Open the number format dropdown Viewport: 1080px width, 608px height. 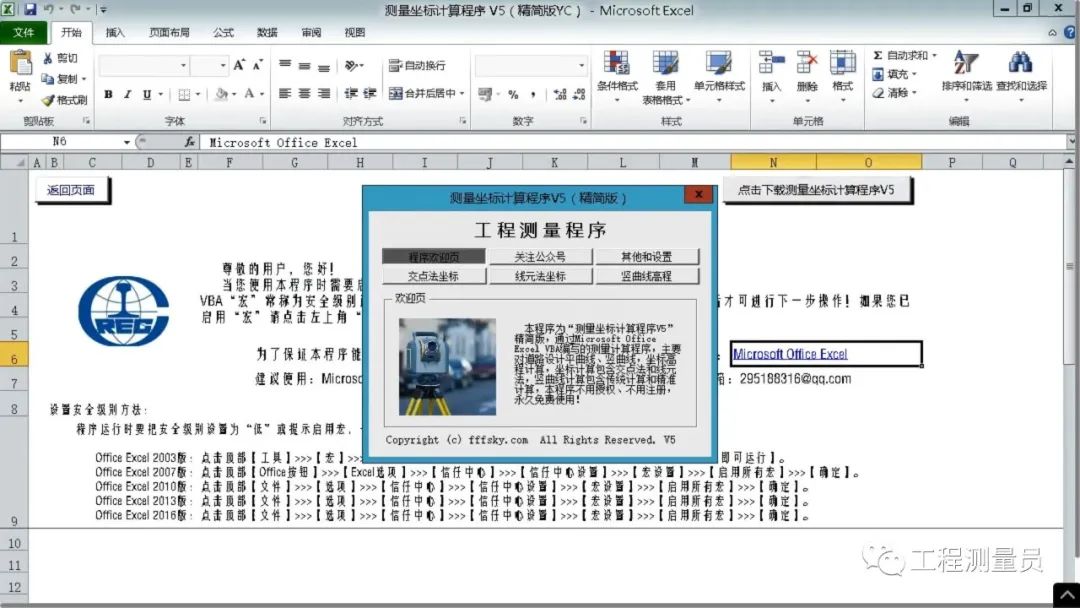[582, 65]
